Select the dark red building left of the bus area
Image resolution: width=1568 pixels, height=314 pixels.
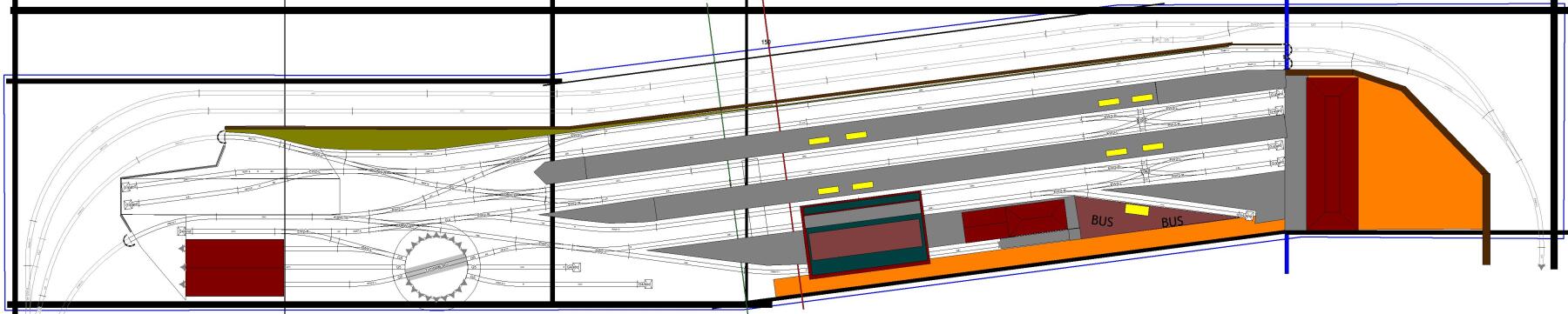tap(1015, 221)
